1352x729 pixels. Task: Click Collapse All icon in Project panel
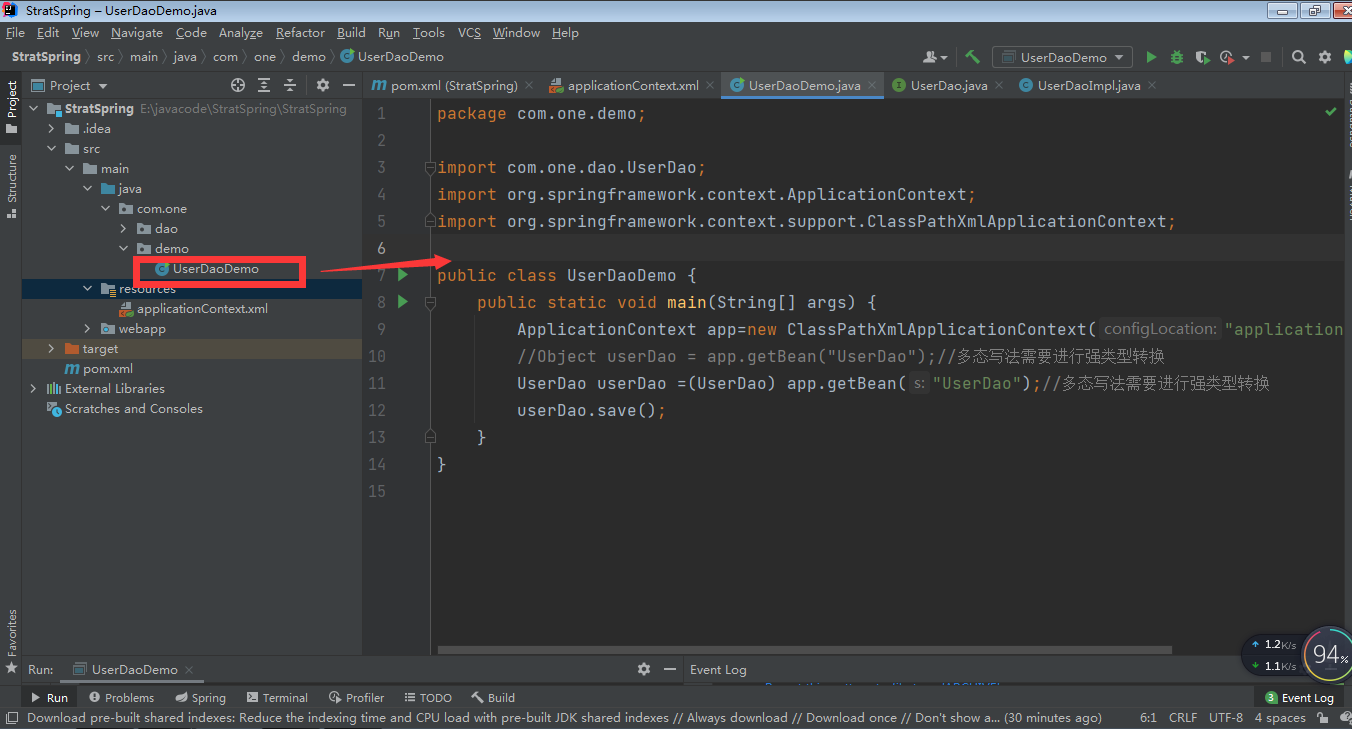pos(290,85)
